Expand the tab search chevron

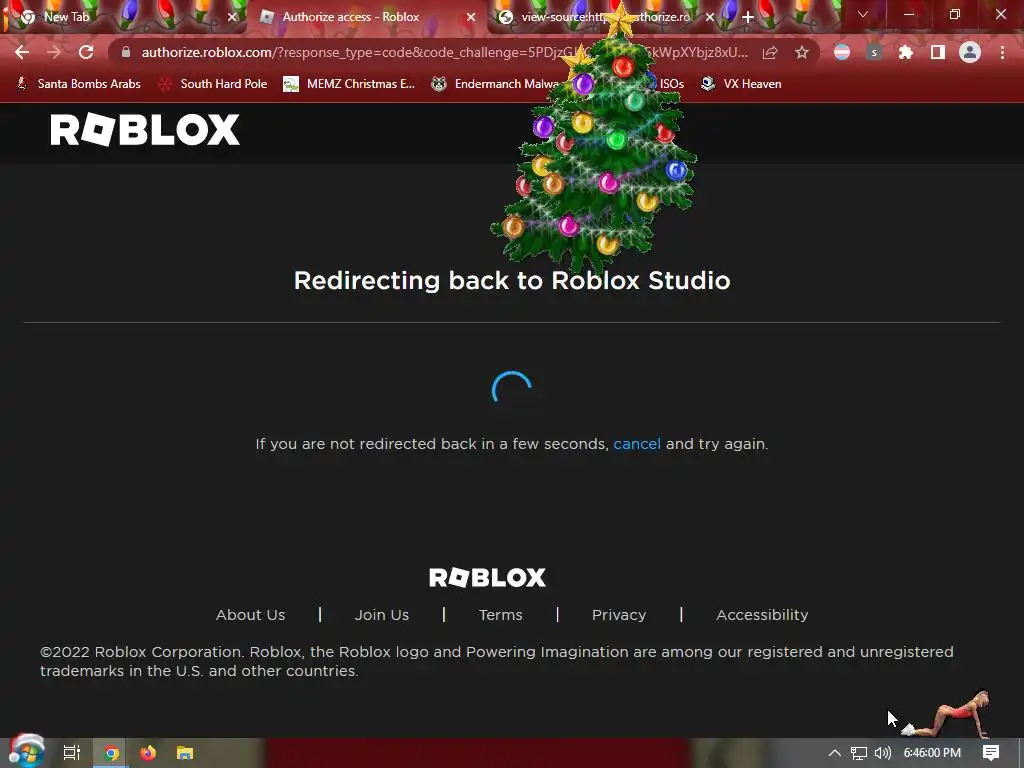pos(863,14)
